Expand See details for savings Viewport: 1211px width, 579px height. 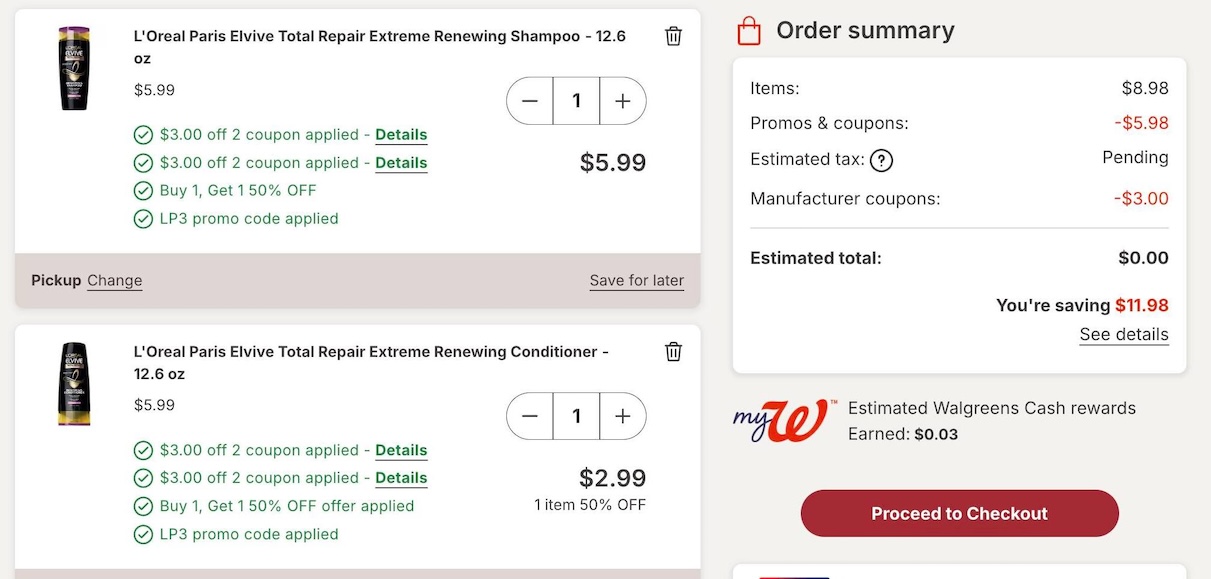tap(1124, 334)
